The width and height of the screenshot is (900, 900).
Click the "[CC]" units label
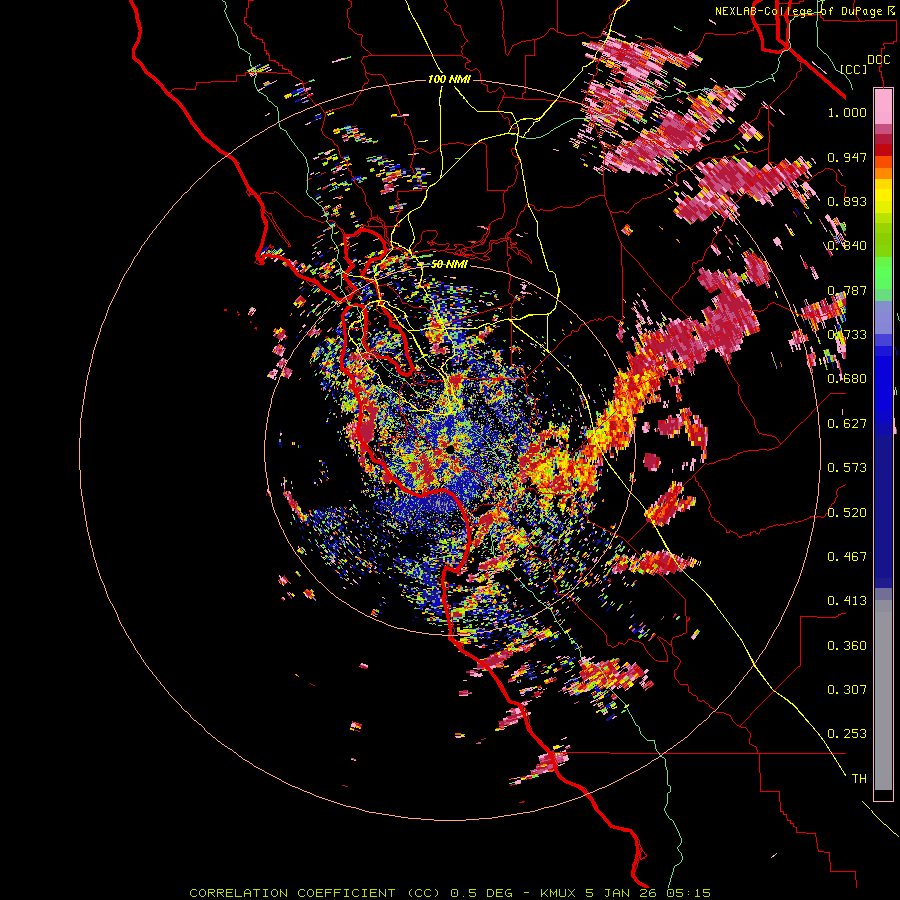click(854, 69)
